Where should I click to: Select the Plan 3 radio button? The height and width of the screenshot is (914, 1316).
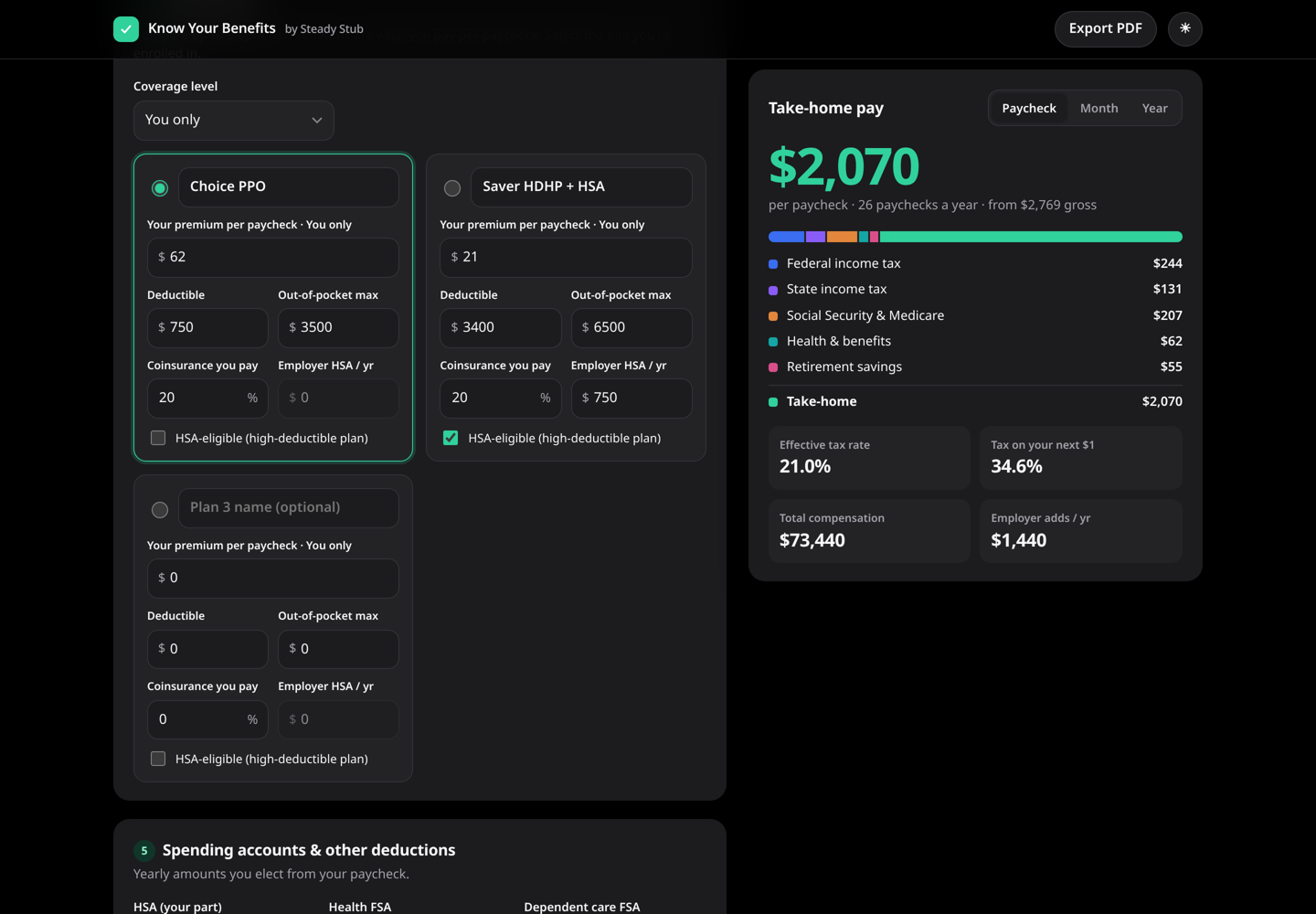tap(160, 510)
